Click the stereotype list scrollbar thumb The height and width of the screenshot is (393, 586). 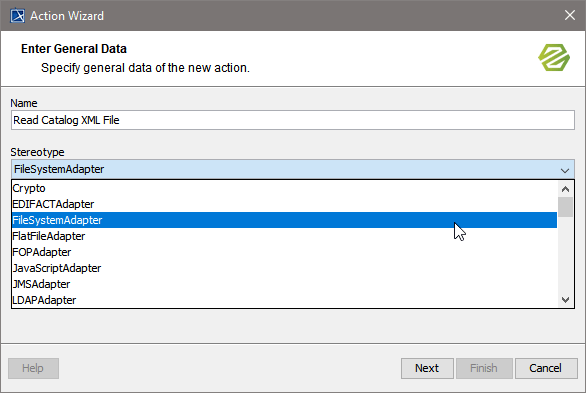pyautogui.click(x=565, y=207)
